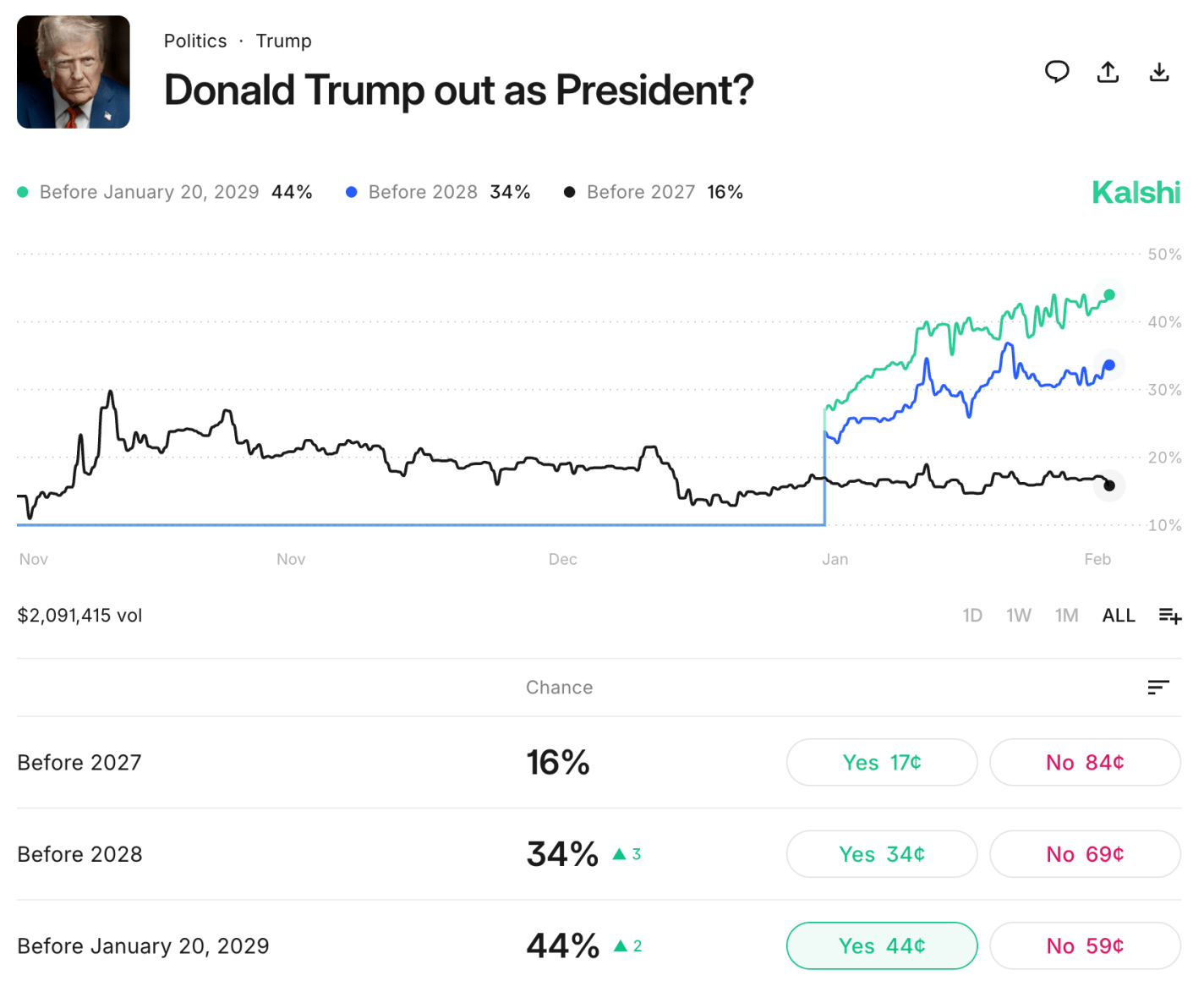
Task: Click the green Before January 20, 2029 legend dot
Action: coord(23,193)
